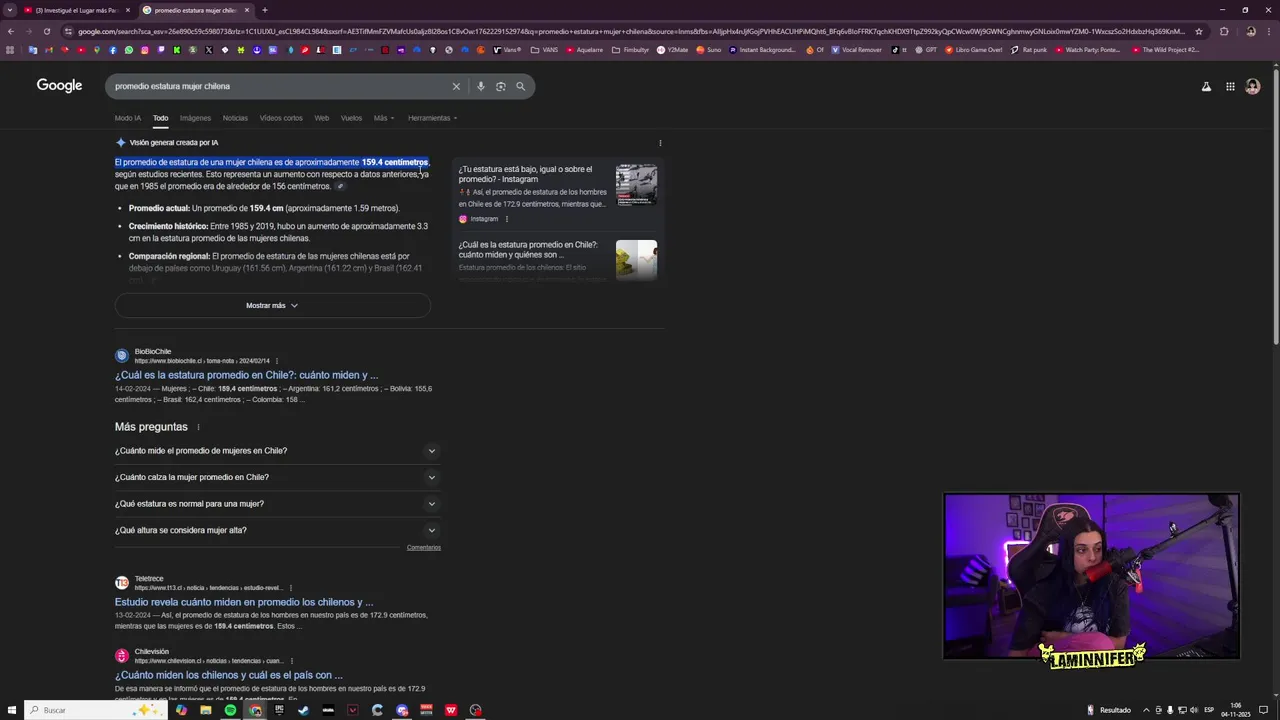Open '¿Cuánto miden los chilenos' Chilevisión link
This screenshot has width=1280, height=720.
click(x=228, y=675)
